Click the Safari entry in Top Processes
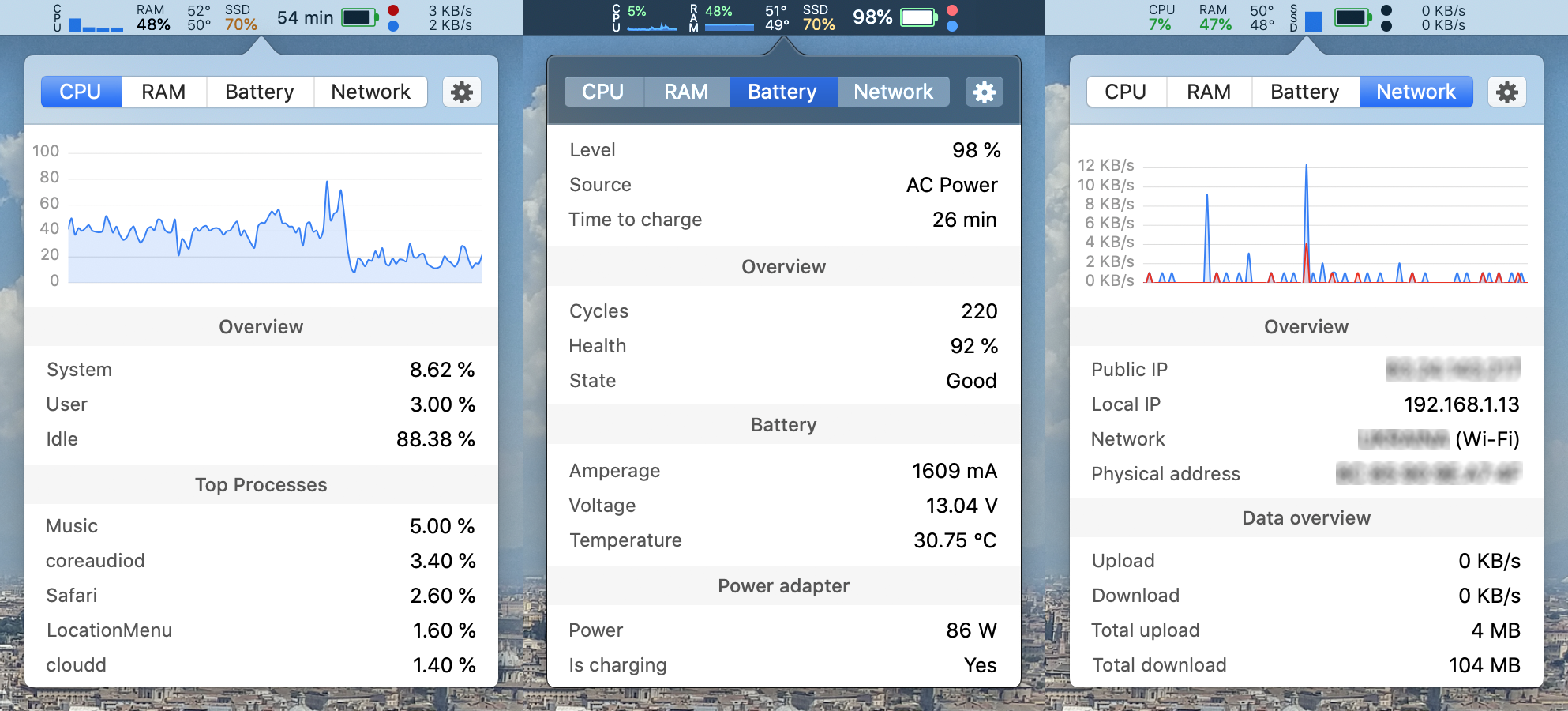 pyautogui.click(x=261, y=596)
